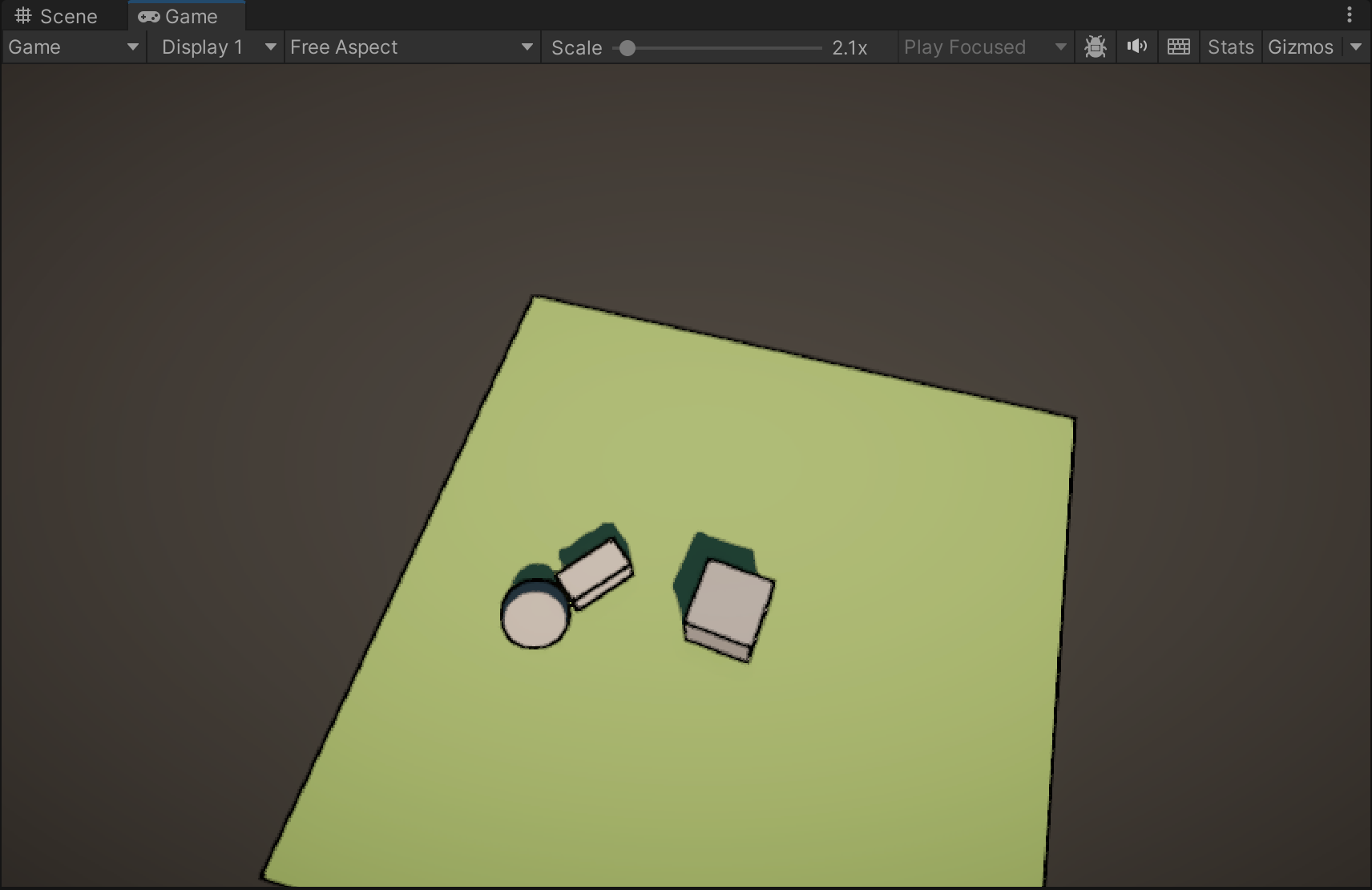1372x890 pixels.
Task: Click the small box beside the cylinder
Action: coord(595,571)
